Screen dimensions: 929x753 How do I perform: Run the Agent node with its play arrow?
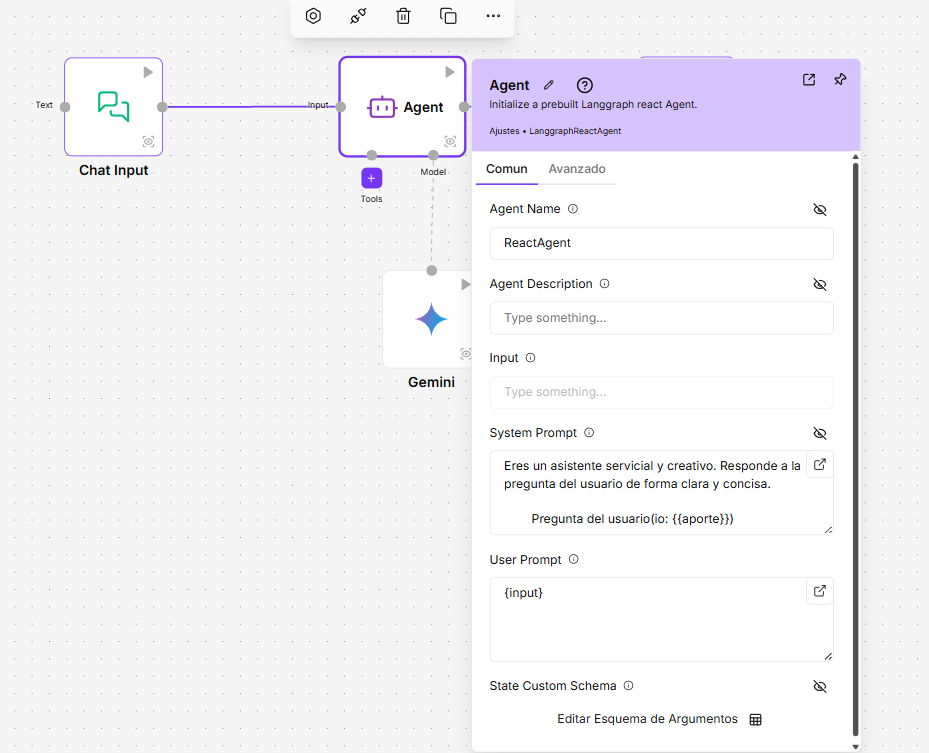(449, 71)
